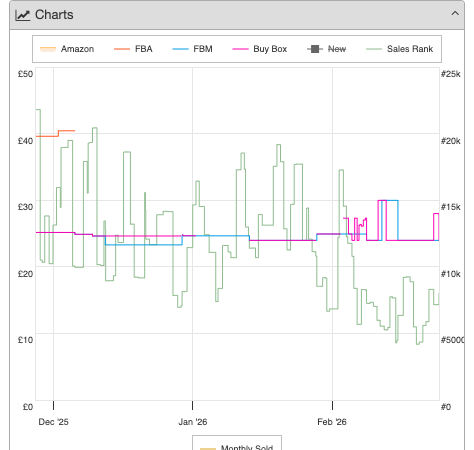Click the Charts panel title
Viewport: 474px width, 450px height.
(54, 15)
